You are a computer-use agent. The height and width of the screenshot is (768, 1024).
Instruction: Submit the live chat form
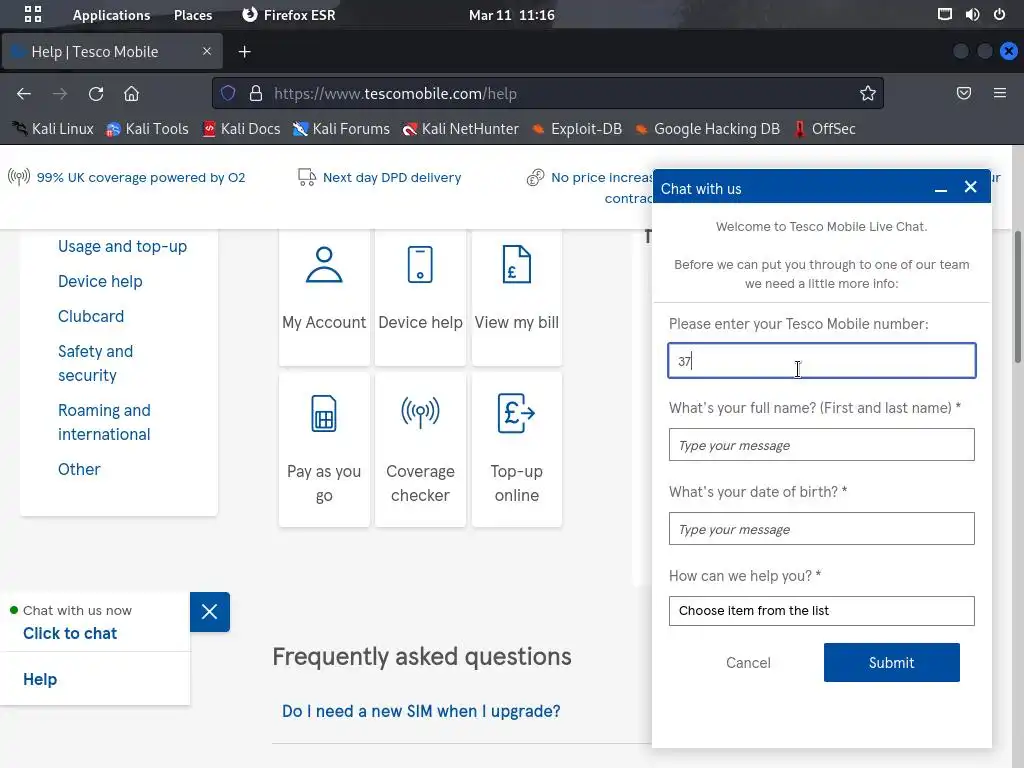click(x=891, y=662)
